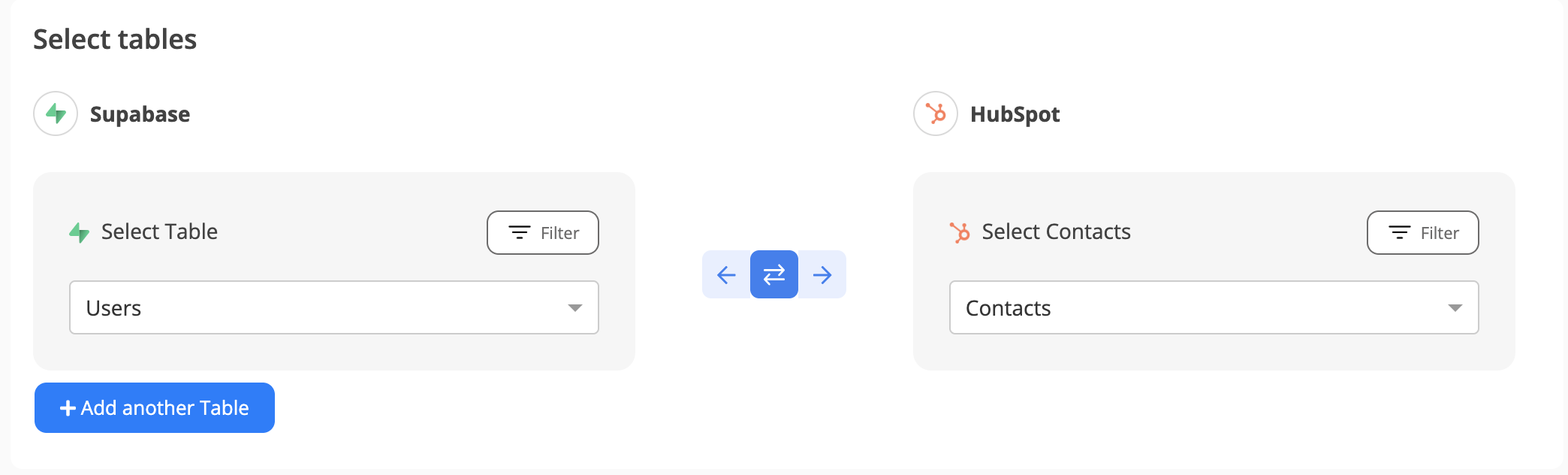The image size is (1568, 475).
Task: Click the Select tables heading
Action: [115, 39]
